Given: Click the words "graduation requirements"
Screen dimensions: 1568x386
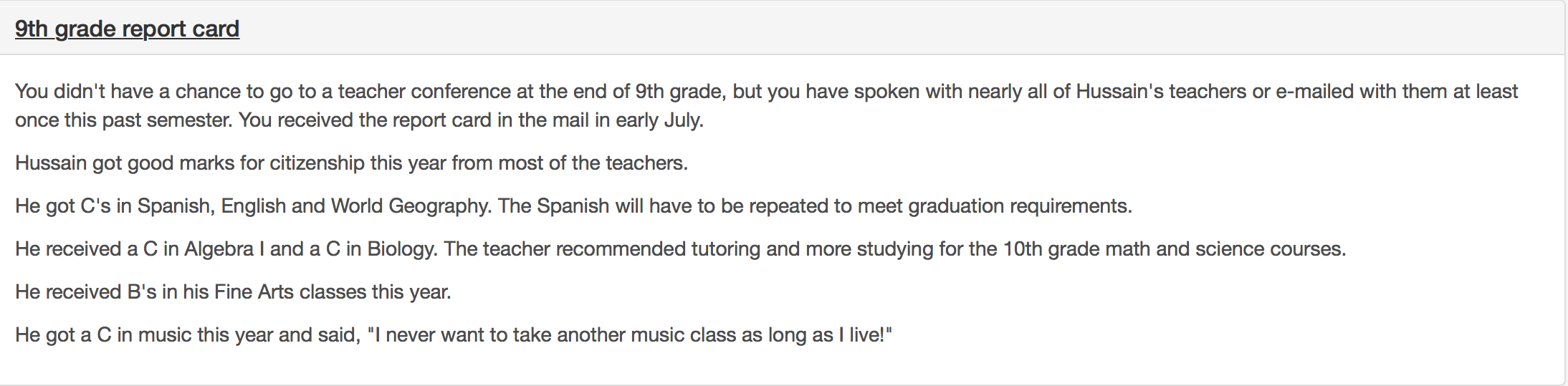Looking at the screenshot, I should pos(1020,206).
